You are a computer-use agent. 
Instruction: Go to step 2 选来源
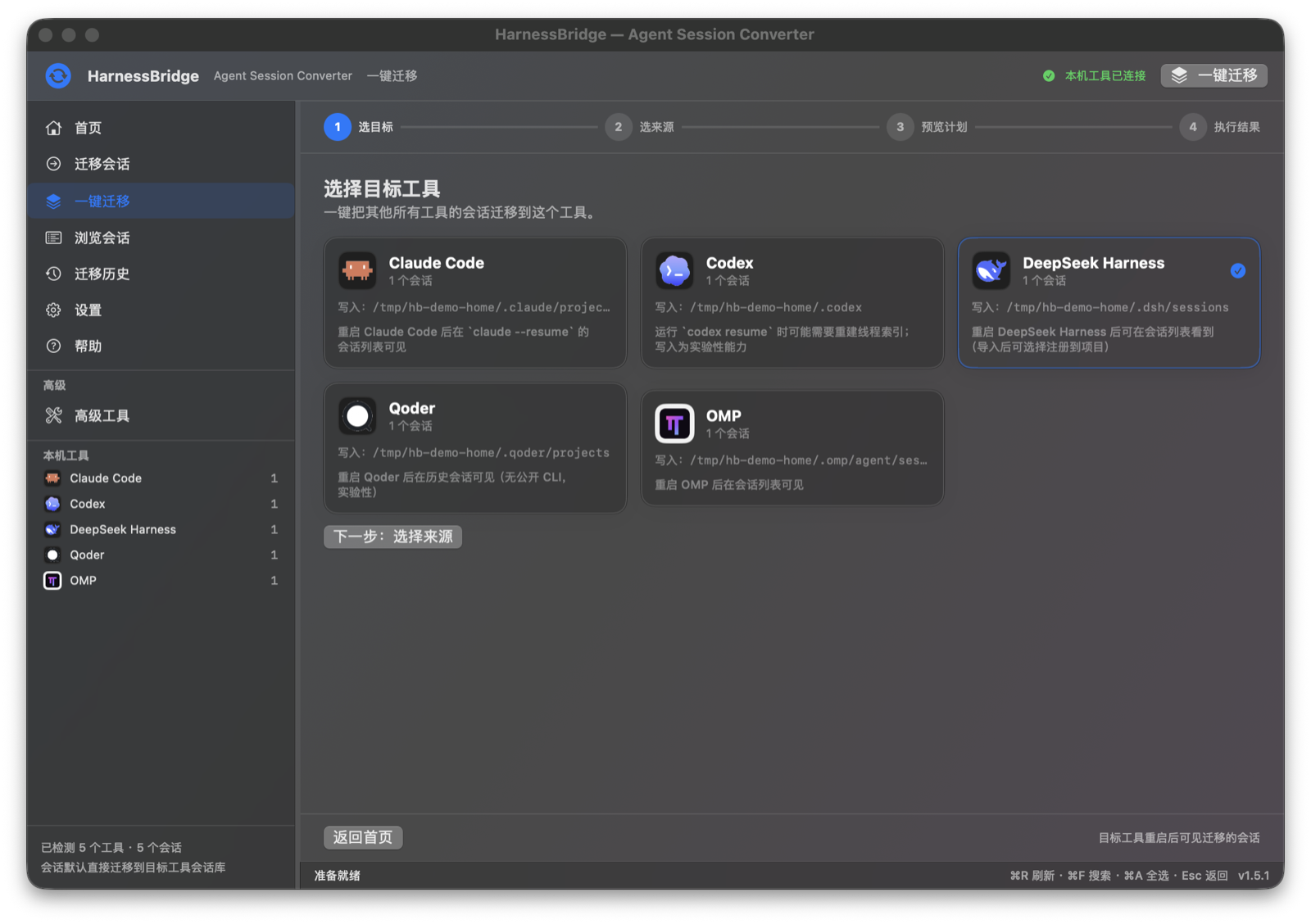pyautogui.click(x=640, y=127)
